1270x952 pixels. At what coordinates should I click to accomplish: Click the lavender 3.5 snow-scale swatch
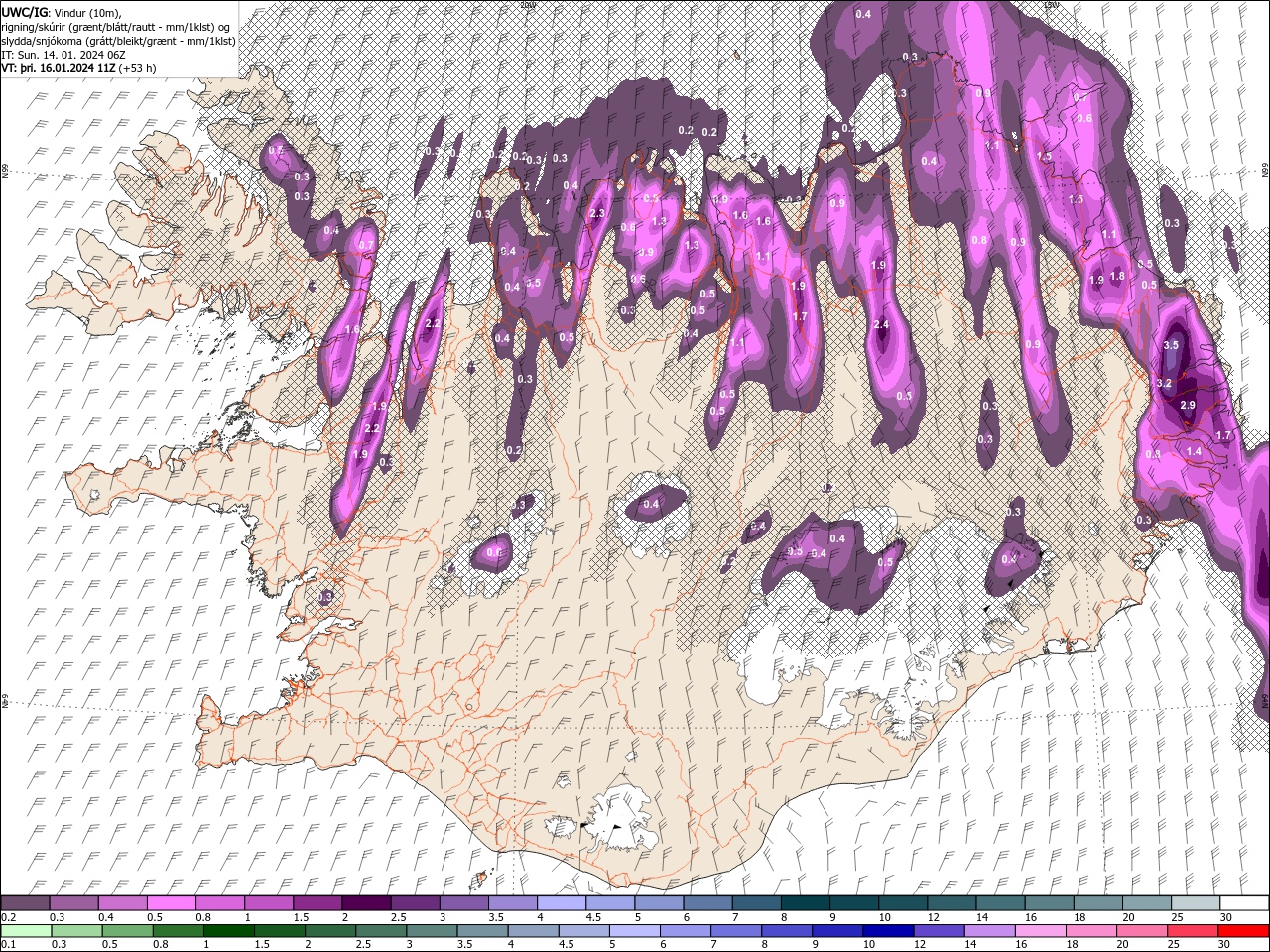[x=513, y=902]
